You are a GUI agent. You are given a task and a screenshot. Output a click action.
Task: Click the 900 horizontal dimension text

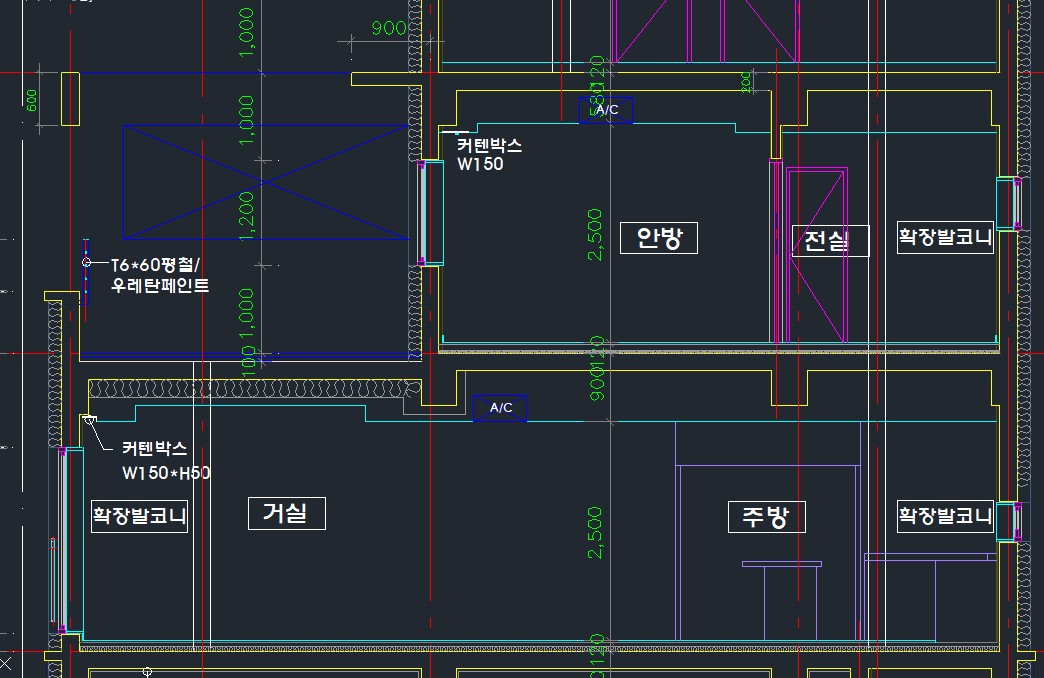pos(388,28)
